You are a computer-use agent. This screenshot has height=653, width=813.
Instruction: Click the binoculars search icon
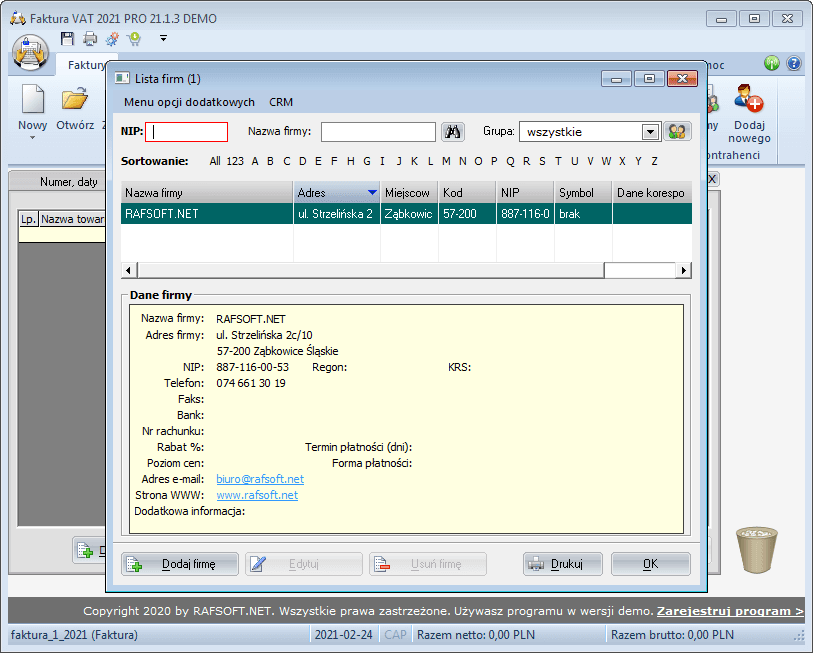click(x=453, y=131)
